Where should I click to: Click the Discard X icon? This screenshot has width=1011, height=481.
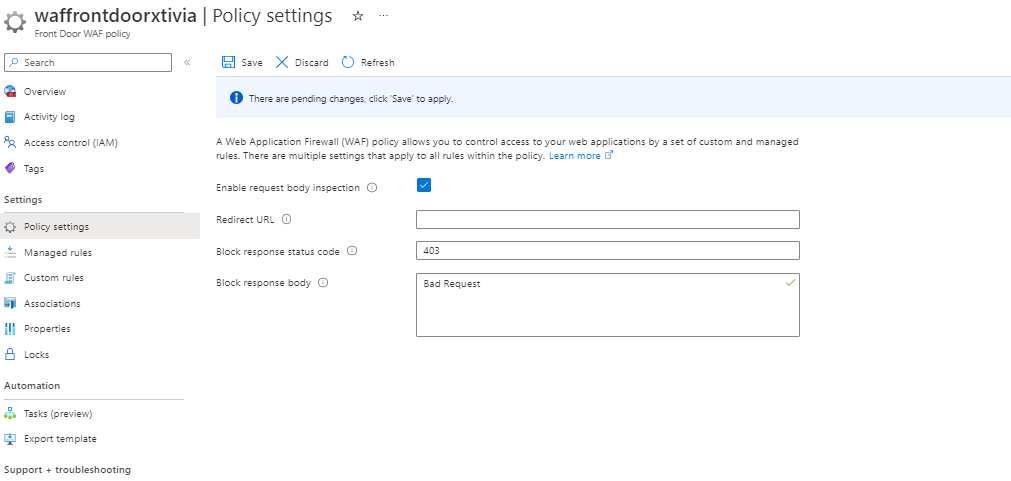point(282,62)
